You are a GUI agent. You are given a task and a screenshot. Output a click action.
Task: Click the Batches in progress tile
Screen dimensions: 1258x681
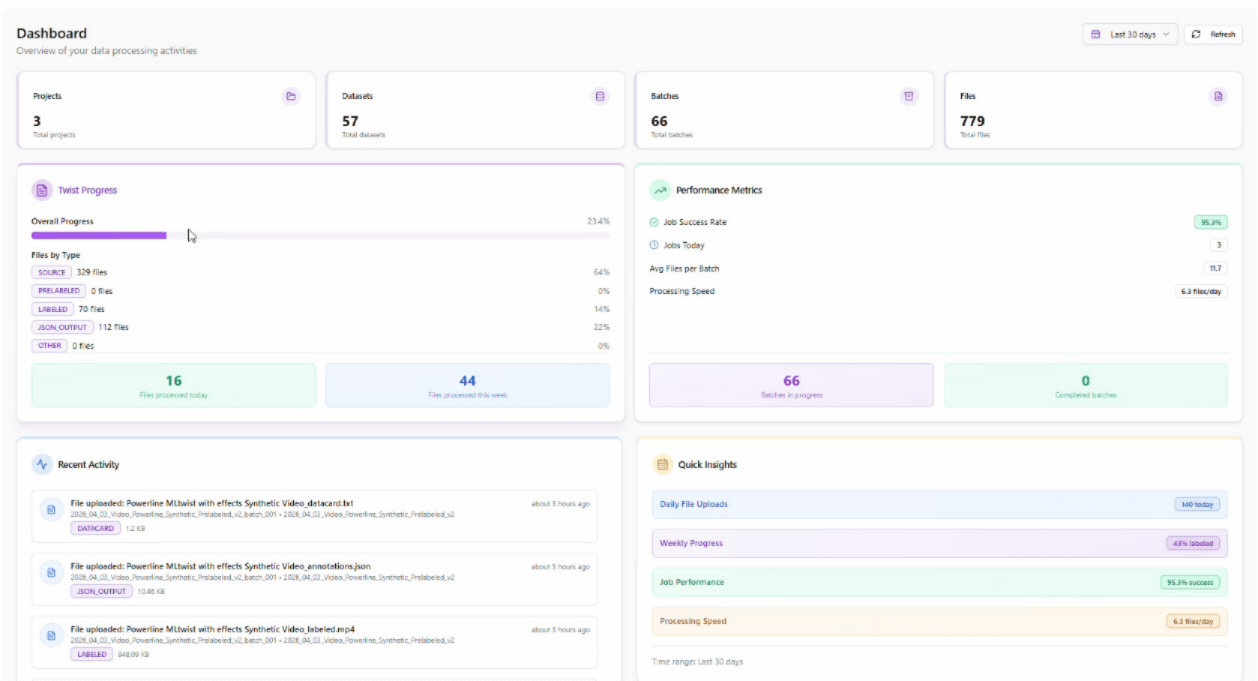click(x=791, y=385)
